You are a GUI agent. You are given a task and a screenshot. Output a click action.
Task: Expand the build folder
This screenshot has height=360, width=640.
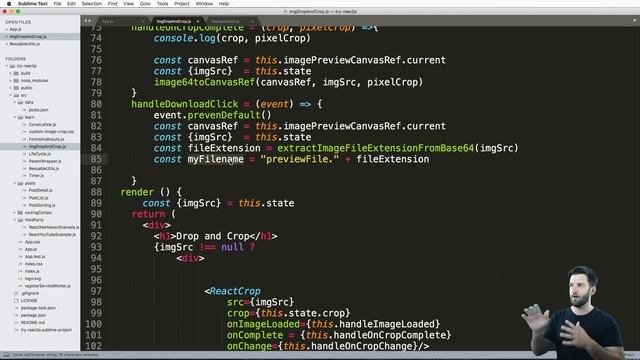pyautogui.click(x=11, y=73)
